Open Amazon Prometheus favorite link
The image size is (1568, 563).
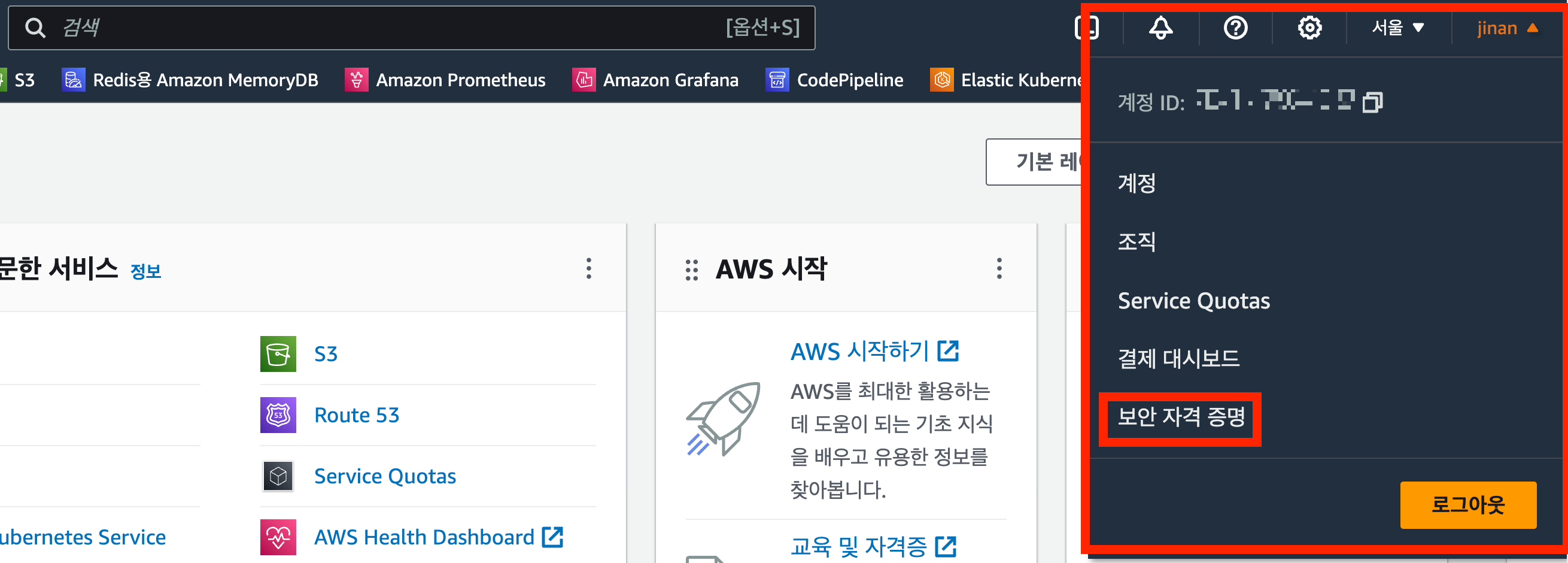(x=461, y=80)
